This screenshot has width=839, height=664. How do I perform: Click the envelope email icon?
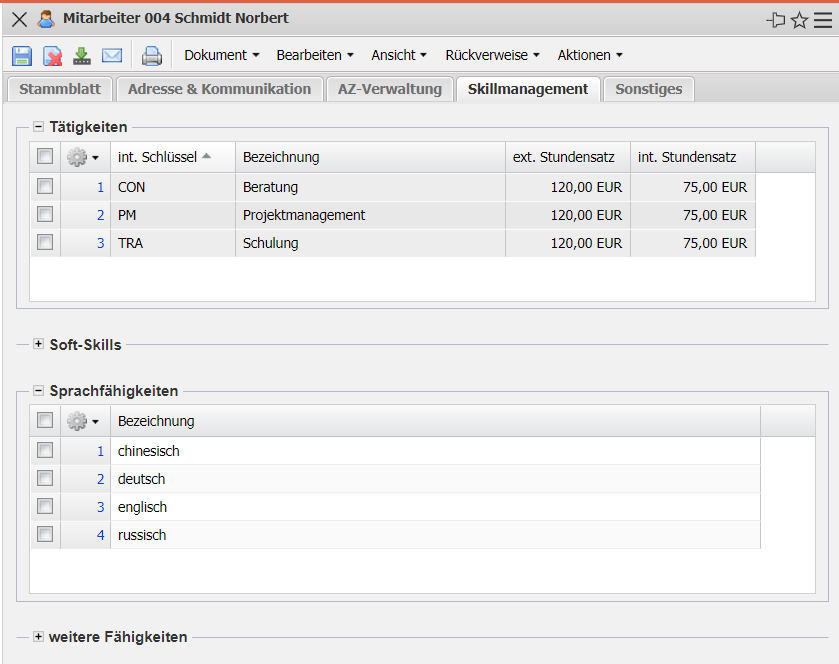[112, 55]
